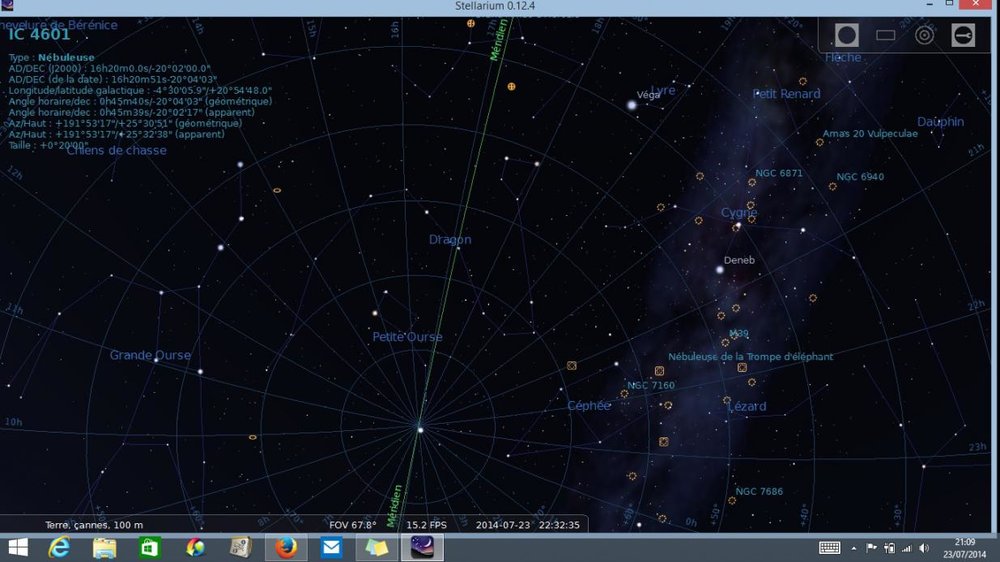Click the Terre, cannes, 100 m location
Screen dimensions: 1000x562
[94, 525]
